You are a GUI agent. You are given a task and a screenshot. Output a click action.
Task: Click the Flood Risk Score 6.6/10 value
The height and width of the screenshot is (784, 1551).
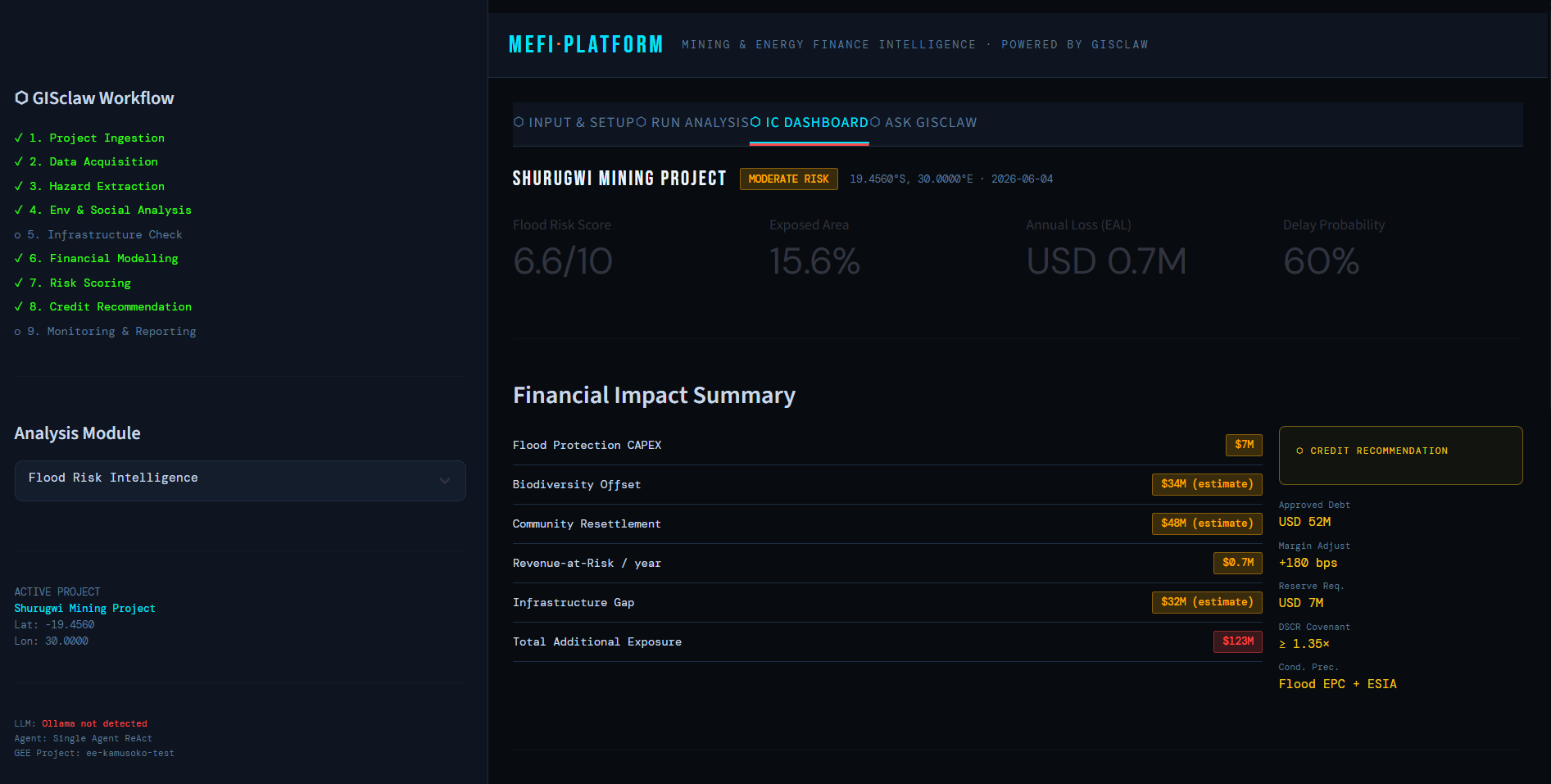pos(563,262)
